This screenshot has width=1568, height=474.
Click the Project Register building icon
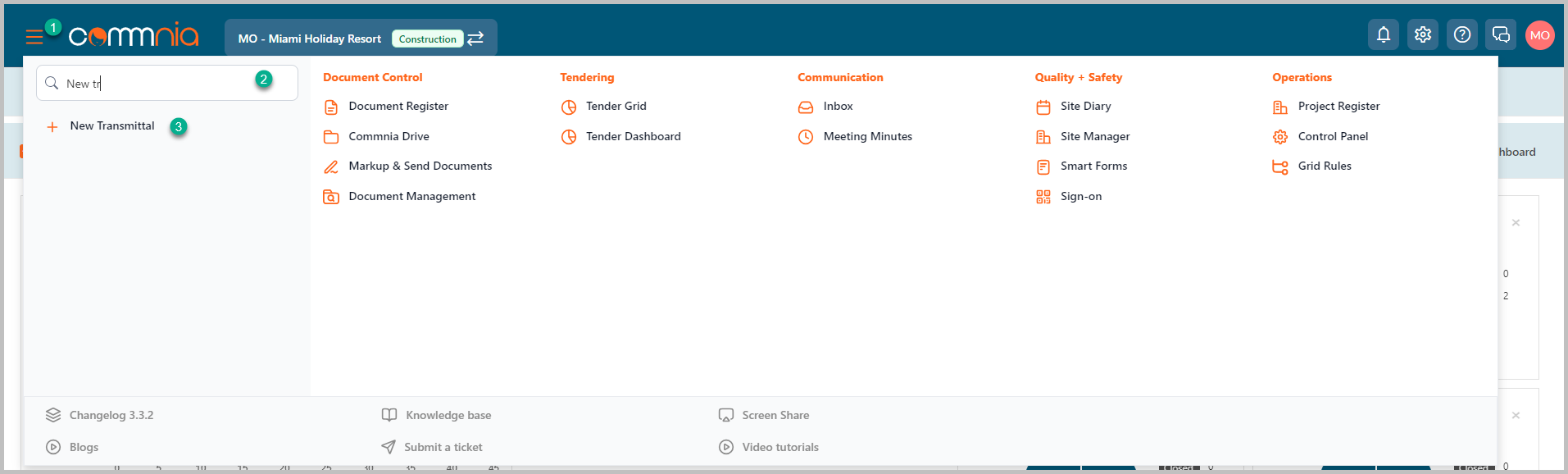[1280, 107]
